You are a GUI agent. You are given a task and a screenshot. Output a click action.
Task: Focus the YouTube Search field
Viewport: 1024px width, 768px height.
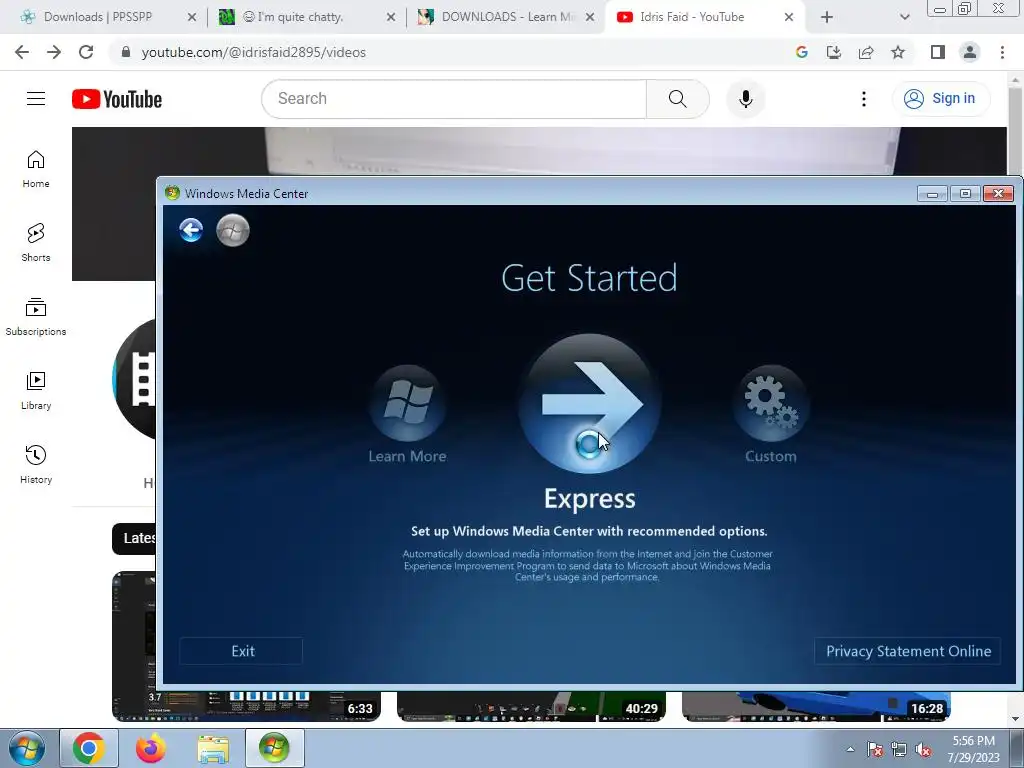tap(454, 99)
